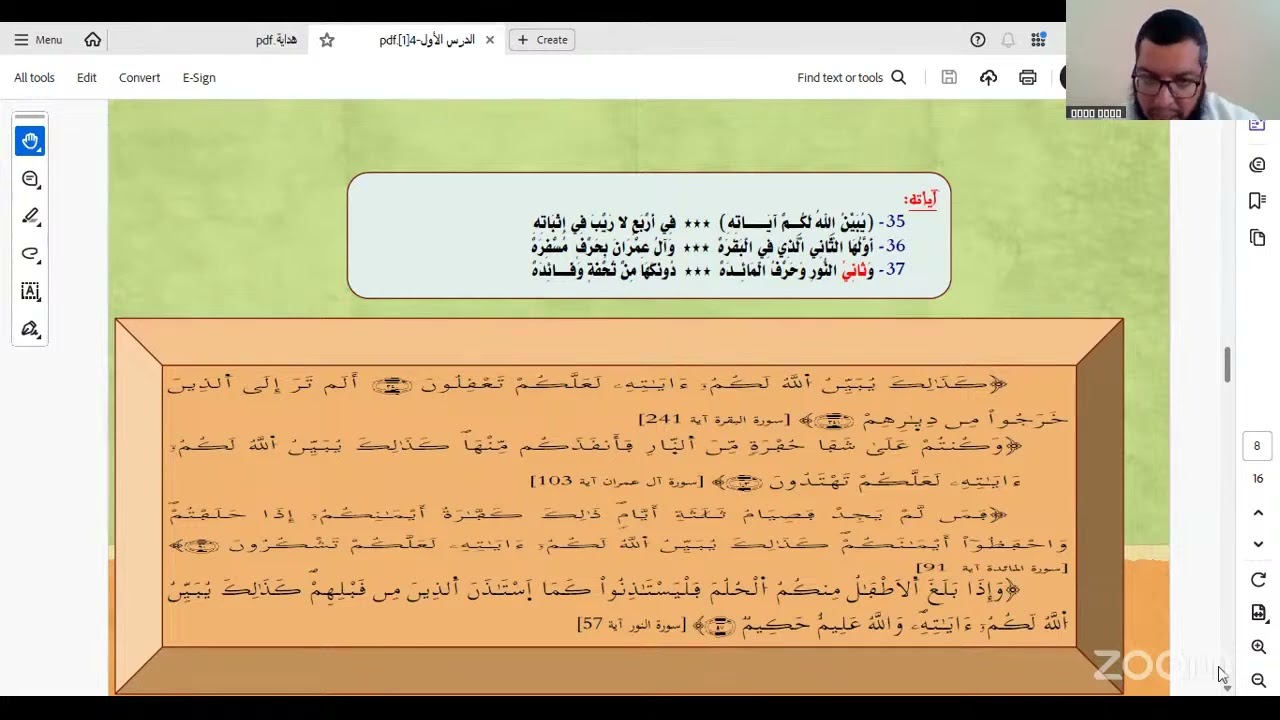The image size is (1280, 720).
Task: Click verse line numbered 35
Action: (x=718, y=222)
